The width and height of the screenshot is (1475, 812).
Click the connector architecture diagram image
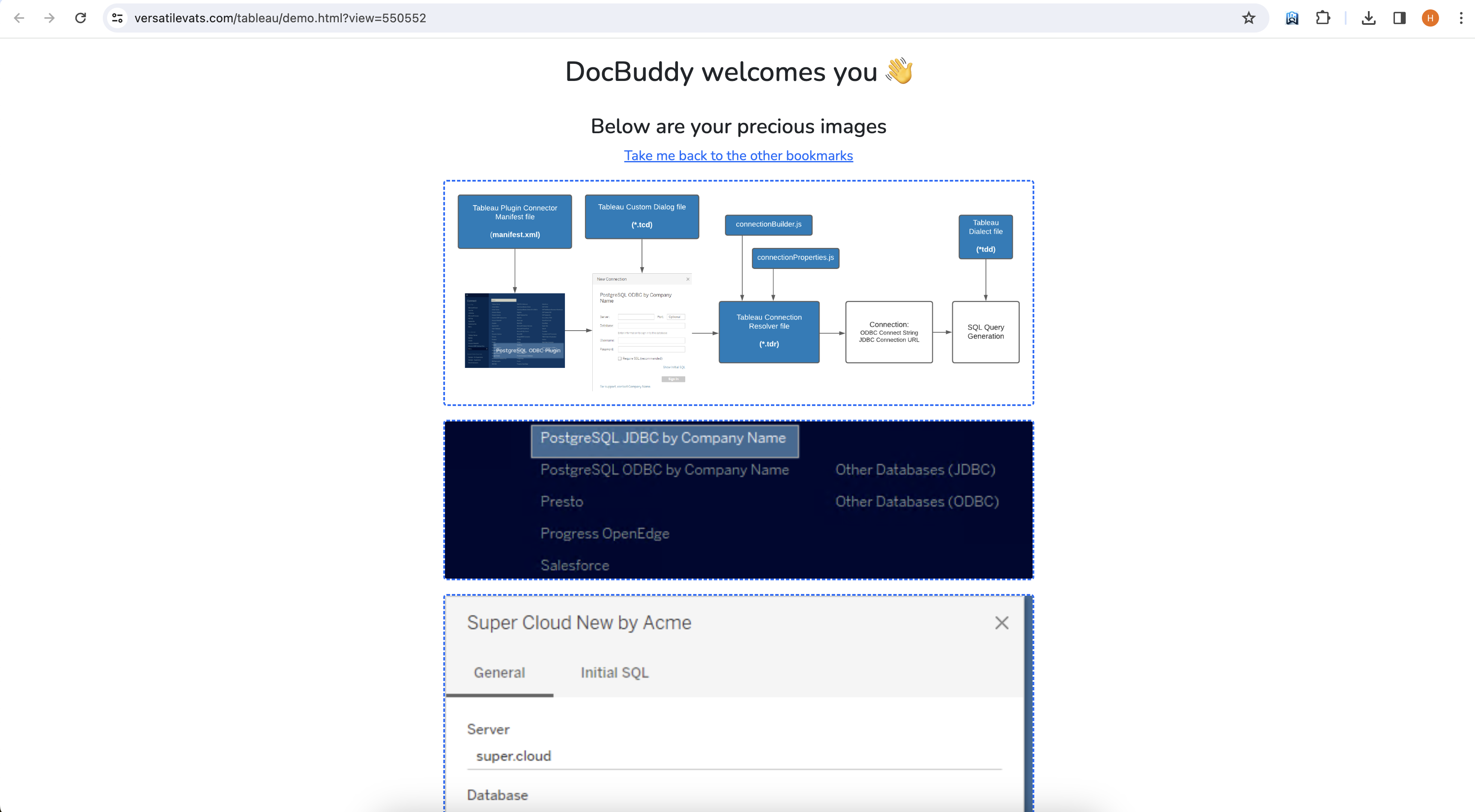click(738, 293)
